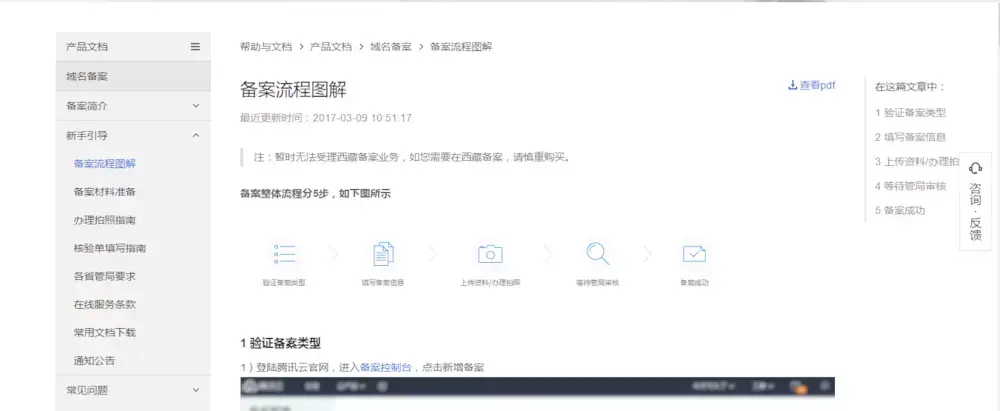1000x411 pixels.
Task: Go to 帮助与文档 in the breadcrumb
Action: (x=266, y=47)
